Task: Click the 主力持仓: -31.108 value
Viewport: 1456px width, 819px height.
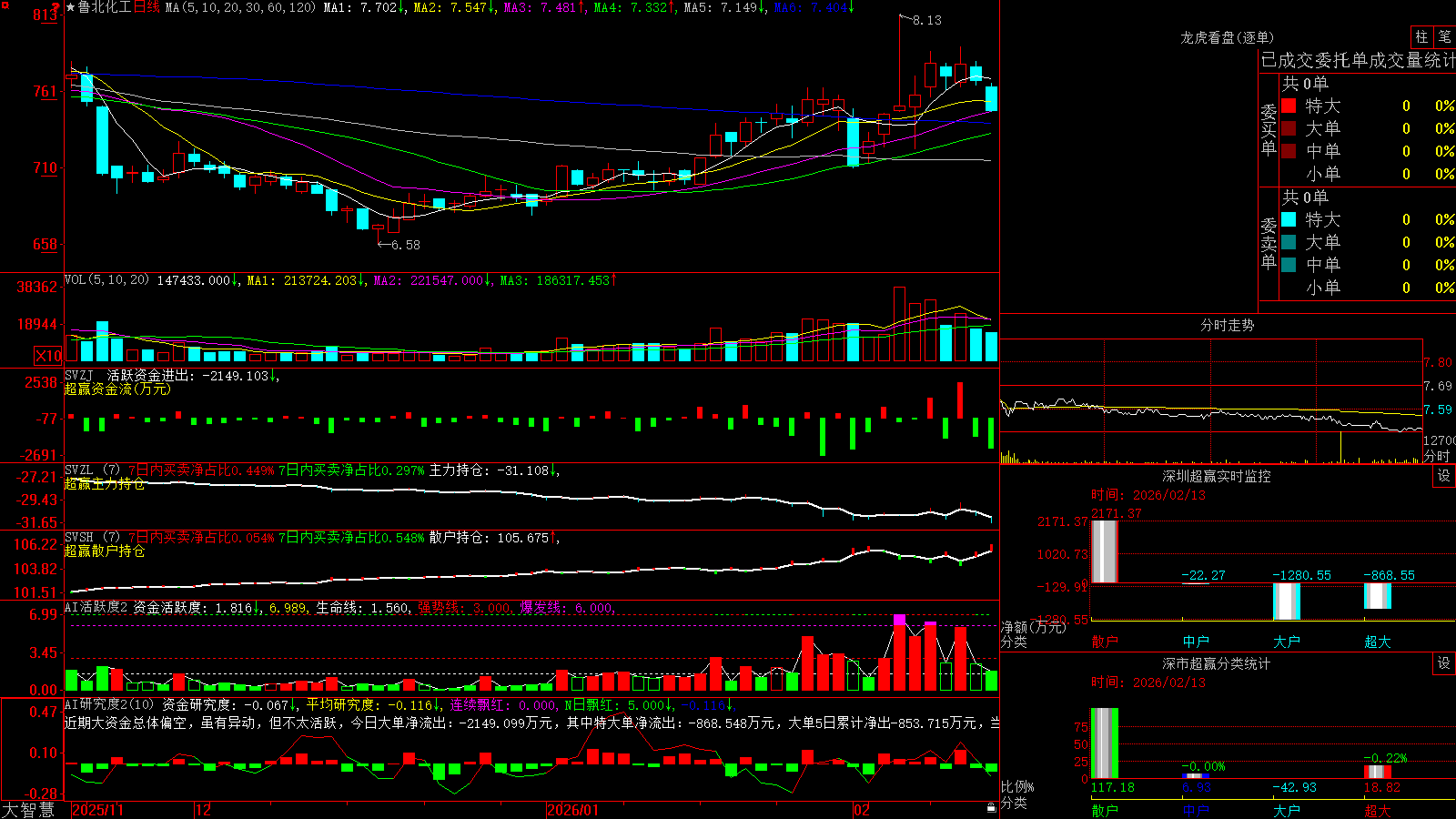Action: (x=494, y=470)
